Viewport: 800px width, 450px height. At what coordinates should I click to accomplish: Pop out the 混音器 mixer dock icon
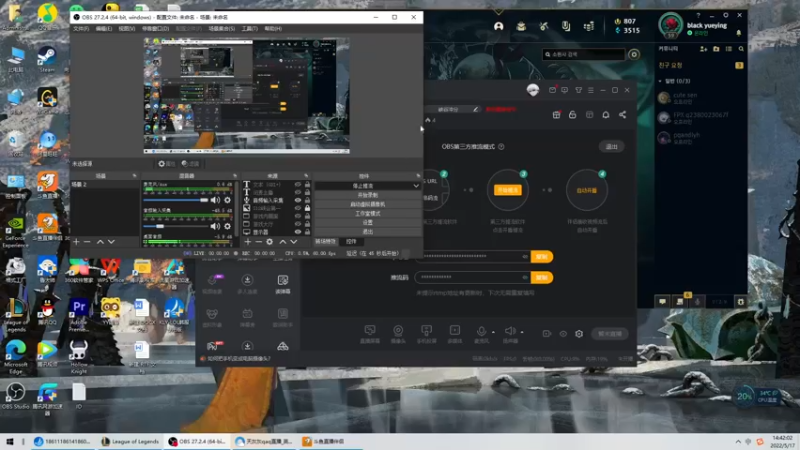click(x=235, y=176)
